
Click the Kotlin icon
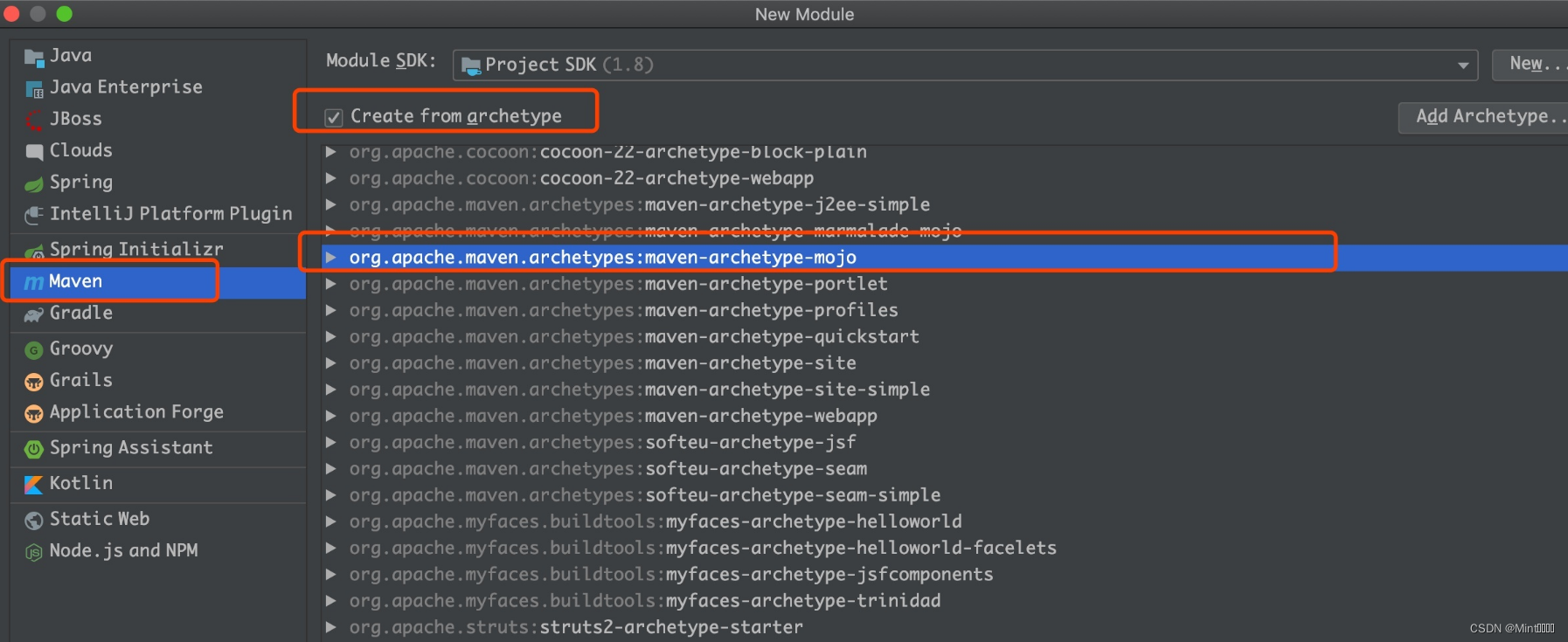tap(34, 485)
